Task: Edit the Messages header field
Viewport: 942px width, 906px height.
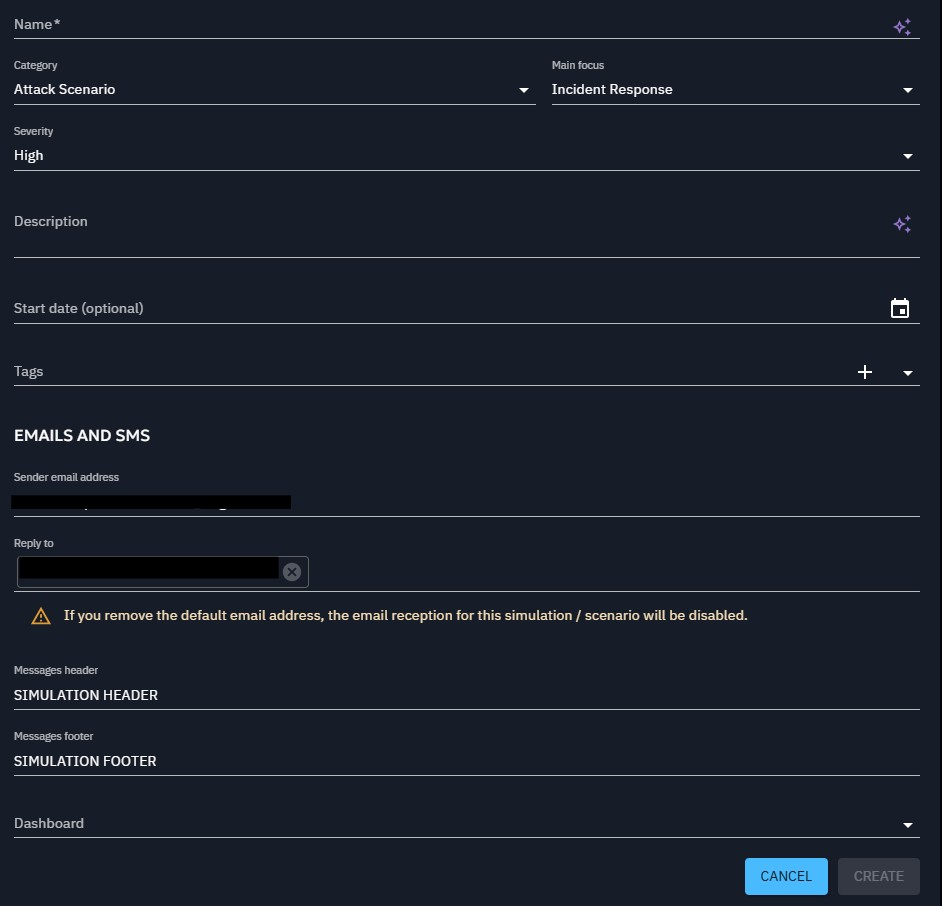Action: pos(460,695)
